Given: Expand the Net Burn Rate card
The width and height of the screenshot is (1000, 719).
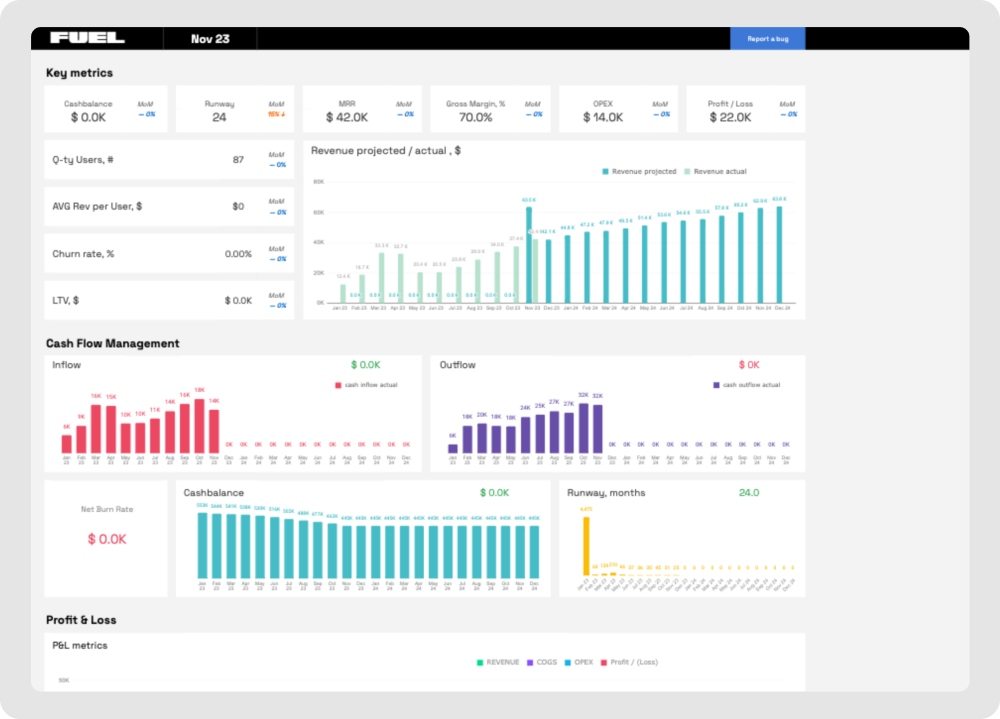Looking at the screenshot, I should click(x=106, y=537).
